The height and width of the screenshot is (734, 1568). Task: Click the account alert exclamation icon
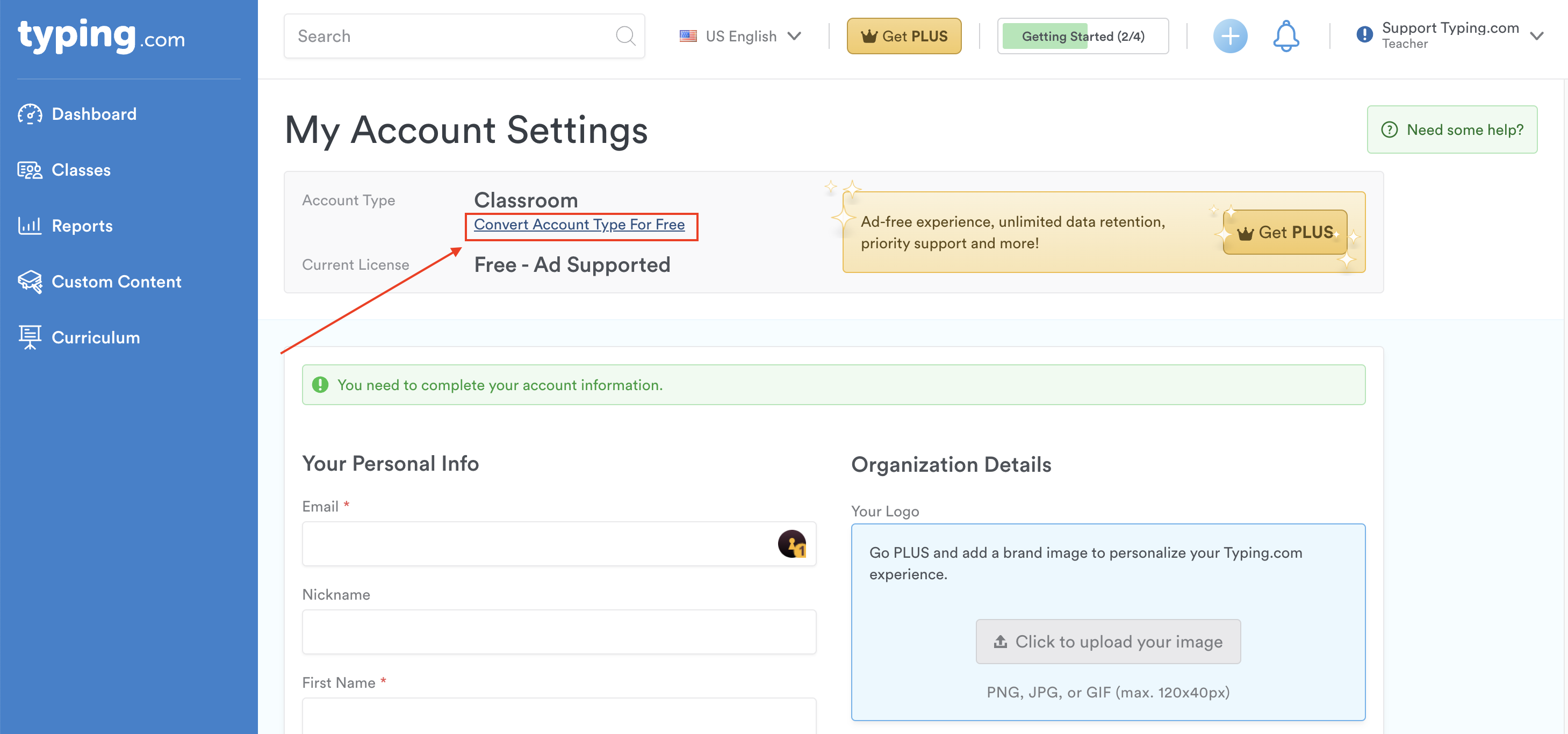[1364, 34]
